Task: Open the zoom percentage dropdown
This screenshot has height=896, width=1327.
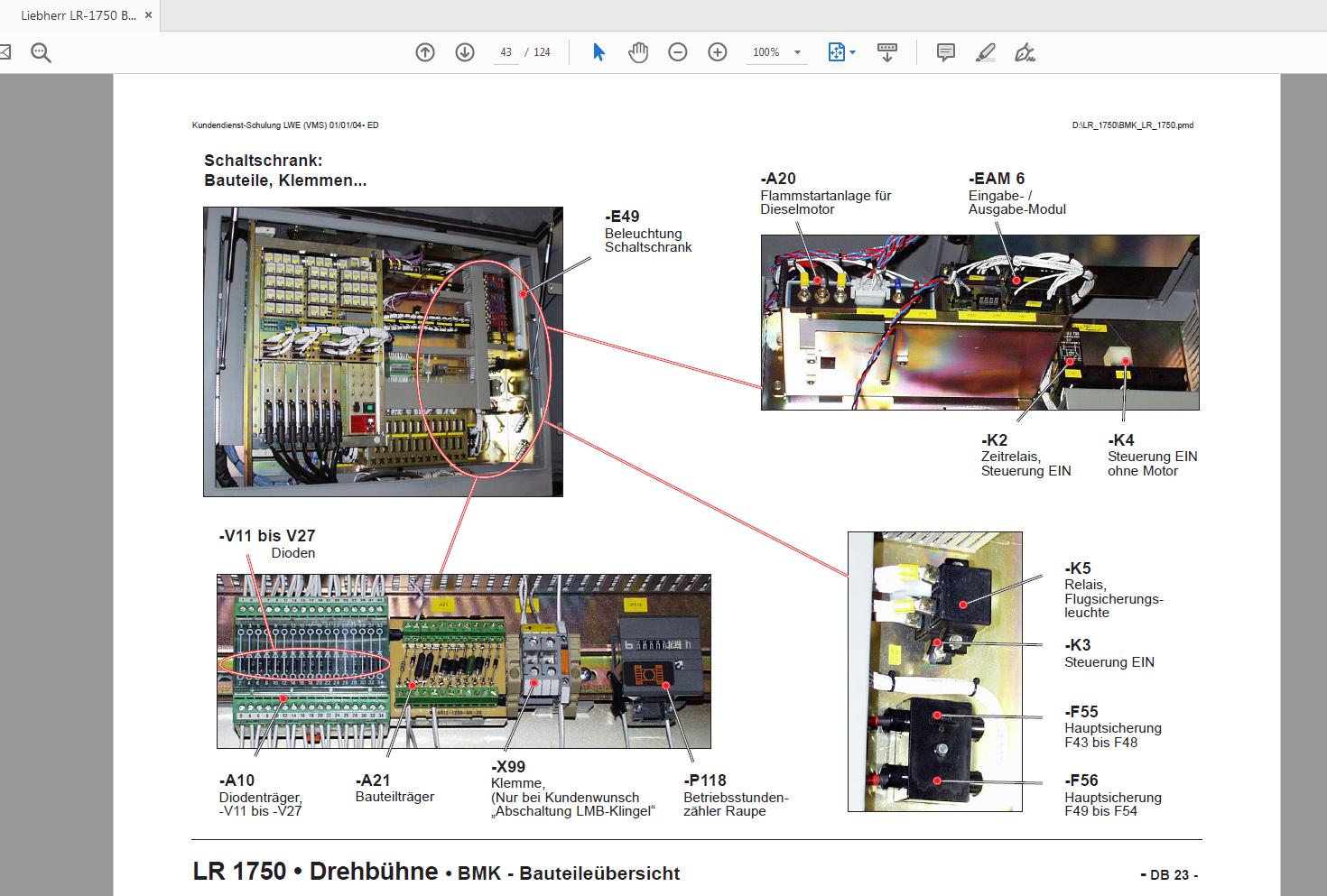Action: (x=798, y=51)
